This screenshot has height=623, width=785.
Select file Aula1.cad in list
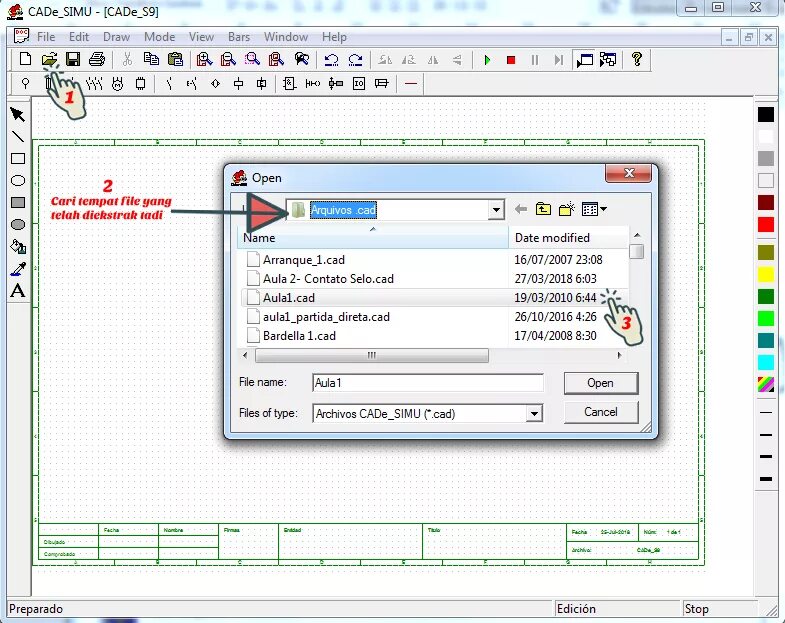(288, 298)
